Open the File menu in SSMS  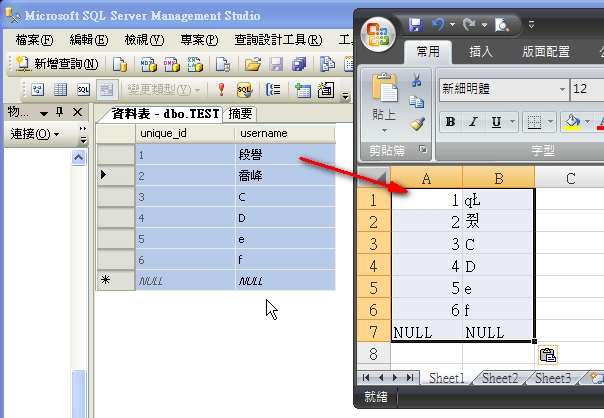34,40
